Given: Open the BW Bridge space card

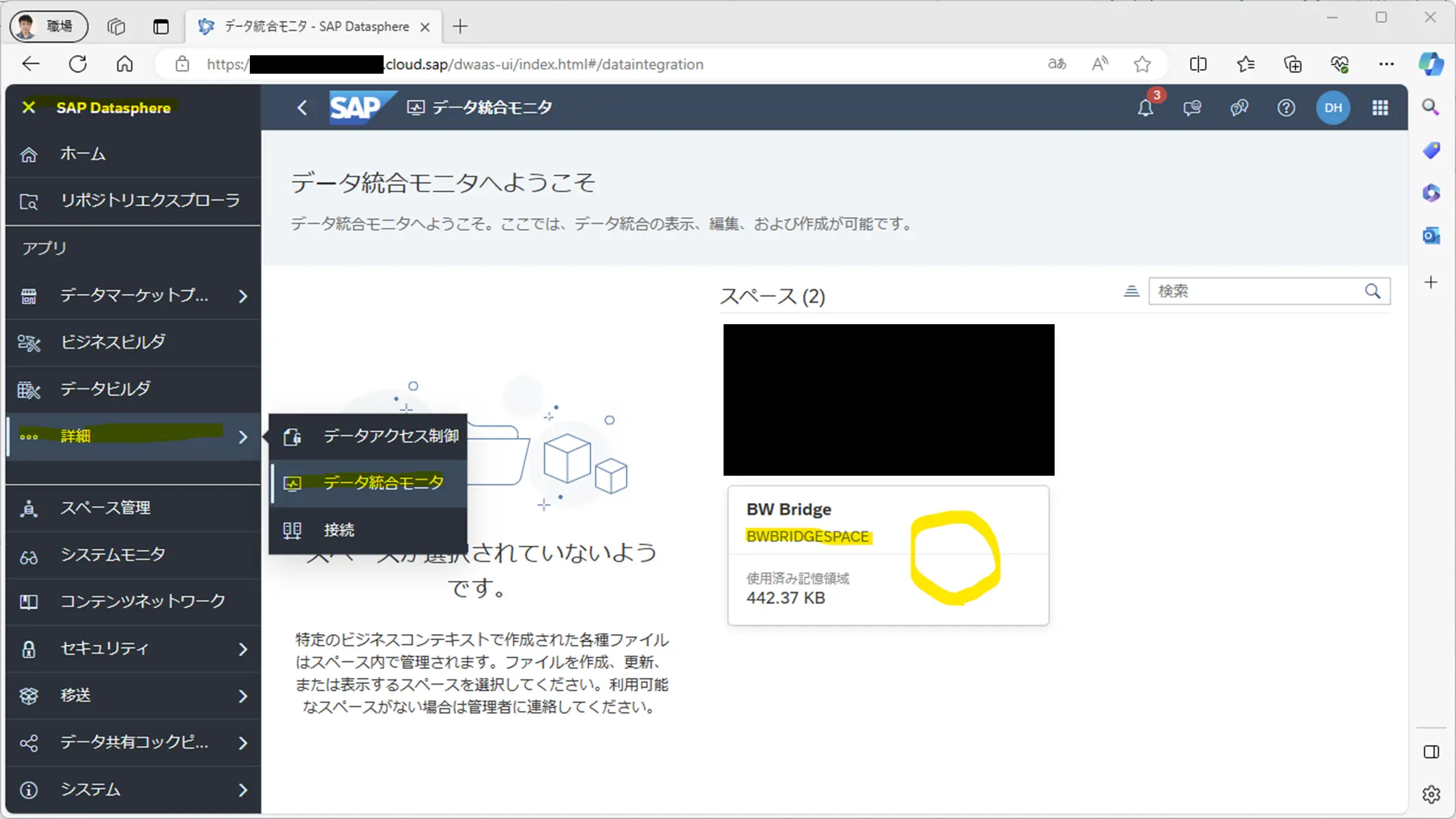Looking at the screenshot, I should click(x=888, y=555).
